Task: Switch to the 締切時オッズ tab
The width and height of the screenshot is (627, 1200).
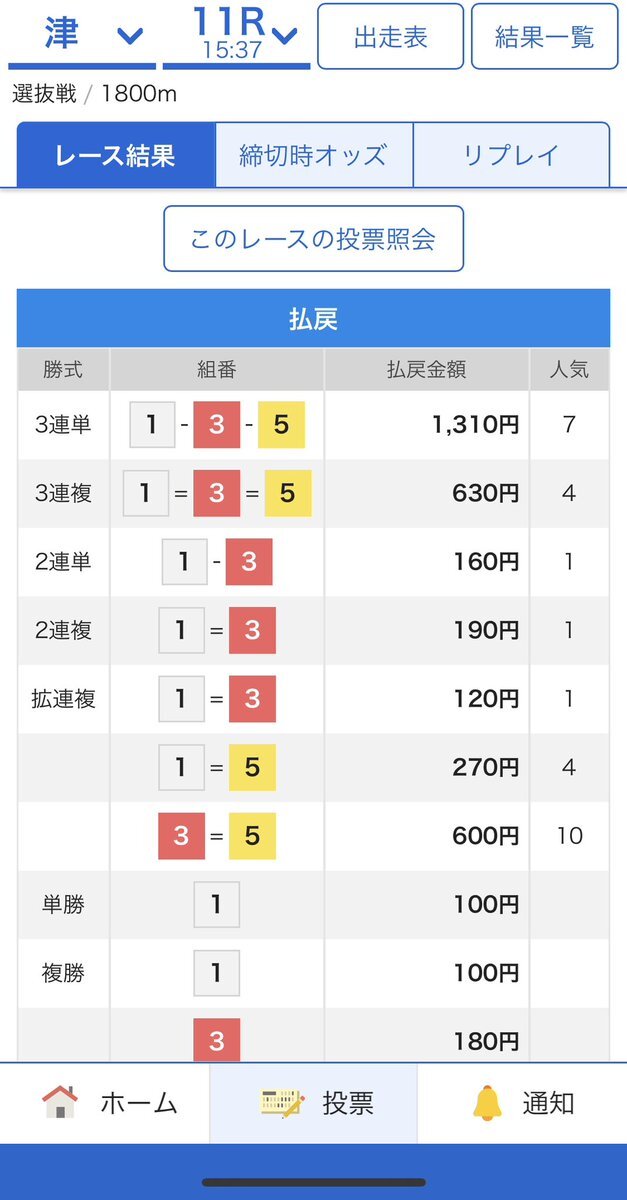Action: [313, 155]
